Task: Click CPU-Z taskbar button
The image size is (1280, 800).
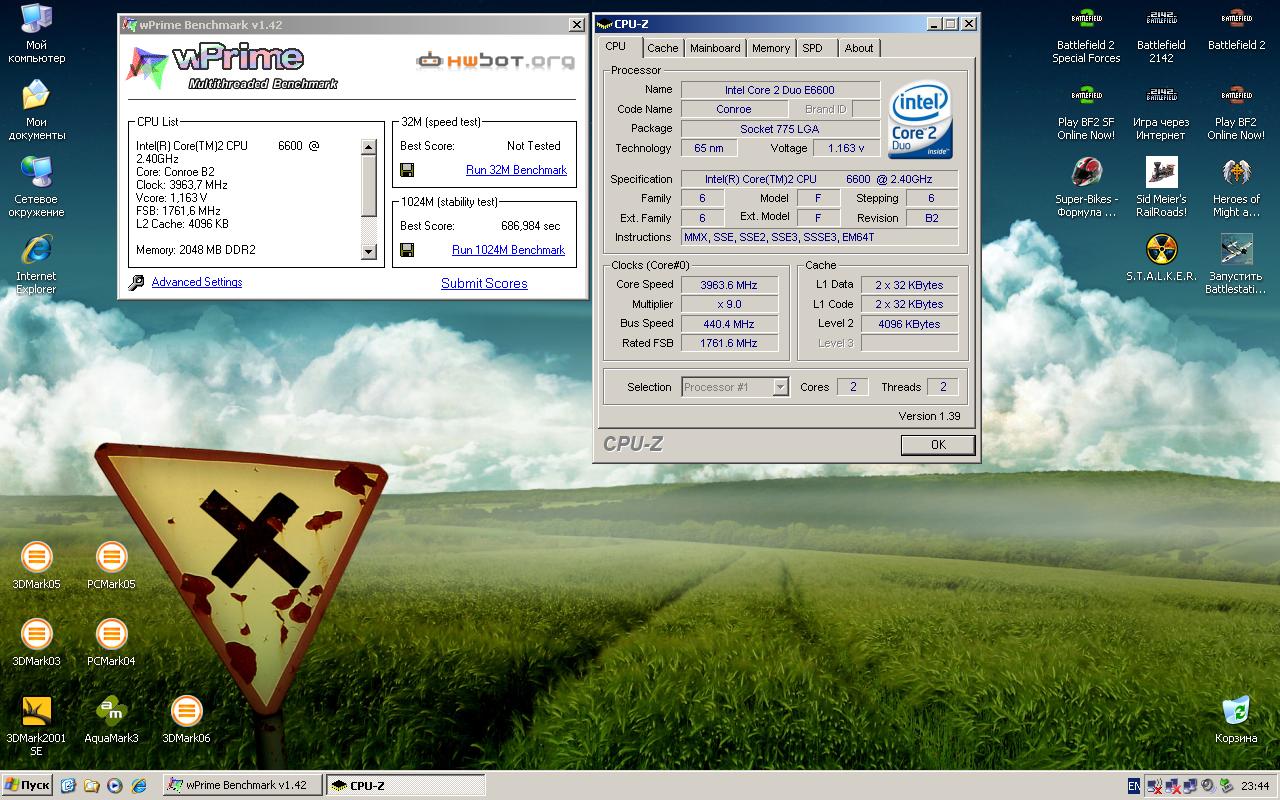Action: point(406,786)
